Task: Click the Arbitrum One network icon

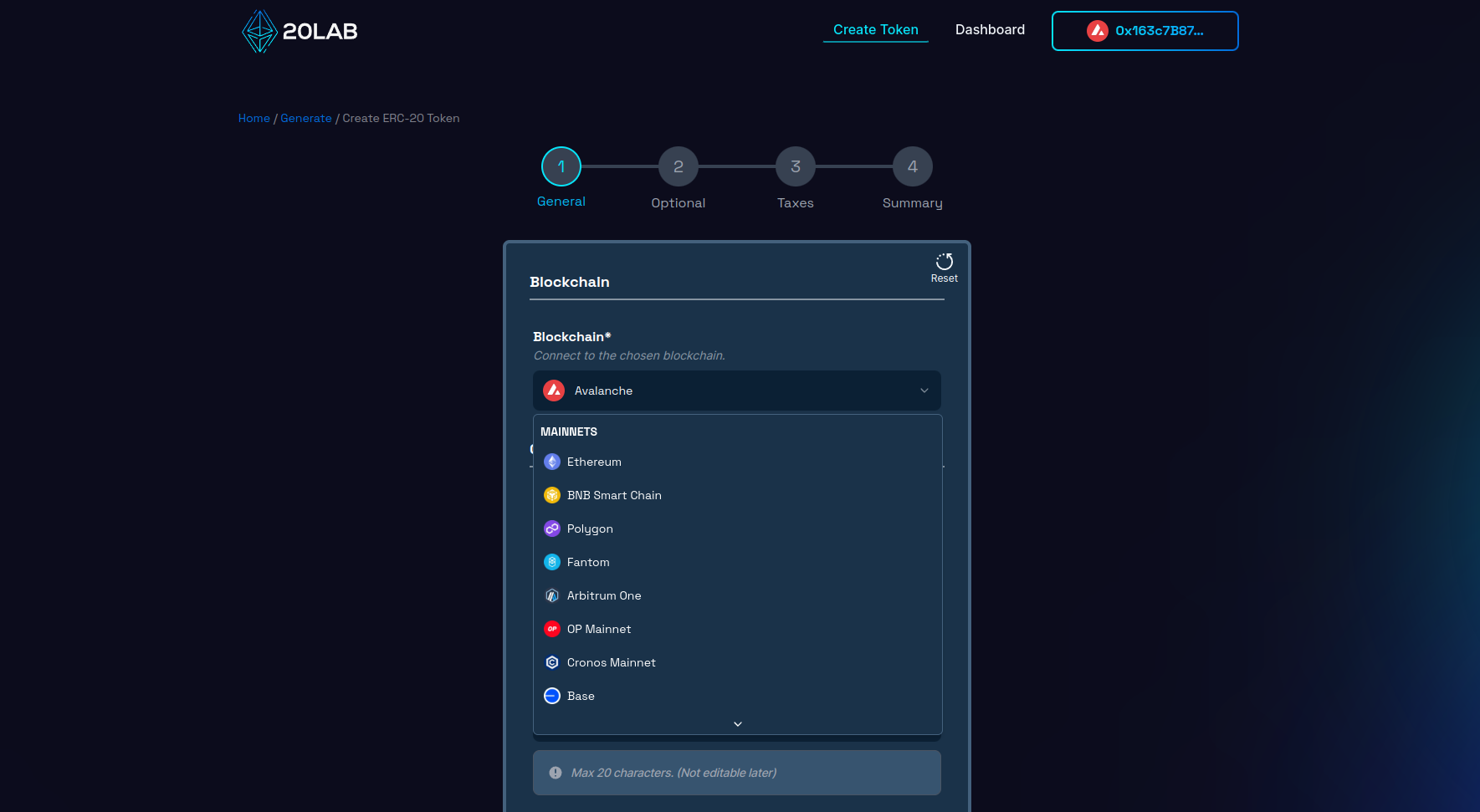Action: [552, 595]
